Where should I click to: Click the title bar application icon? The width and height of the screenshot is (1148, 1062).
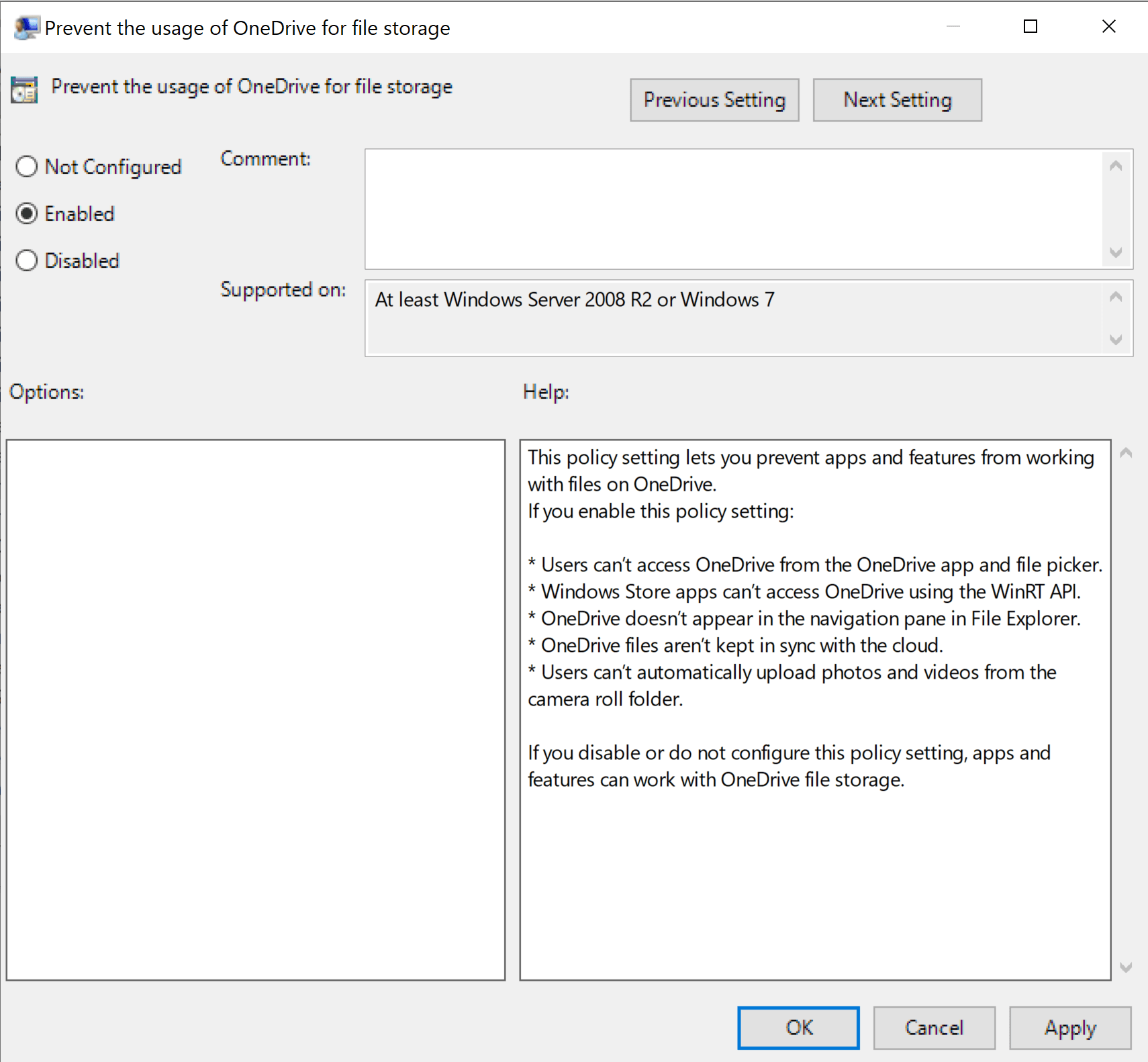(x=27, y=28)
